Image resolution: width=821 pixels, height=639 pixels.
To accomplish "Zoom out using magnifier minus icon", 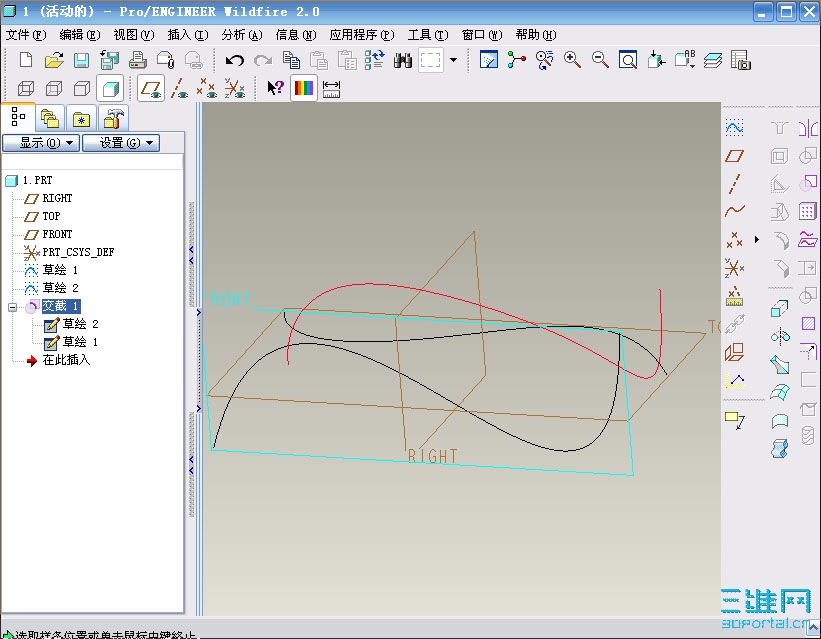I will tap(600, 60).
